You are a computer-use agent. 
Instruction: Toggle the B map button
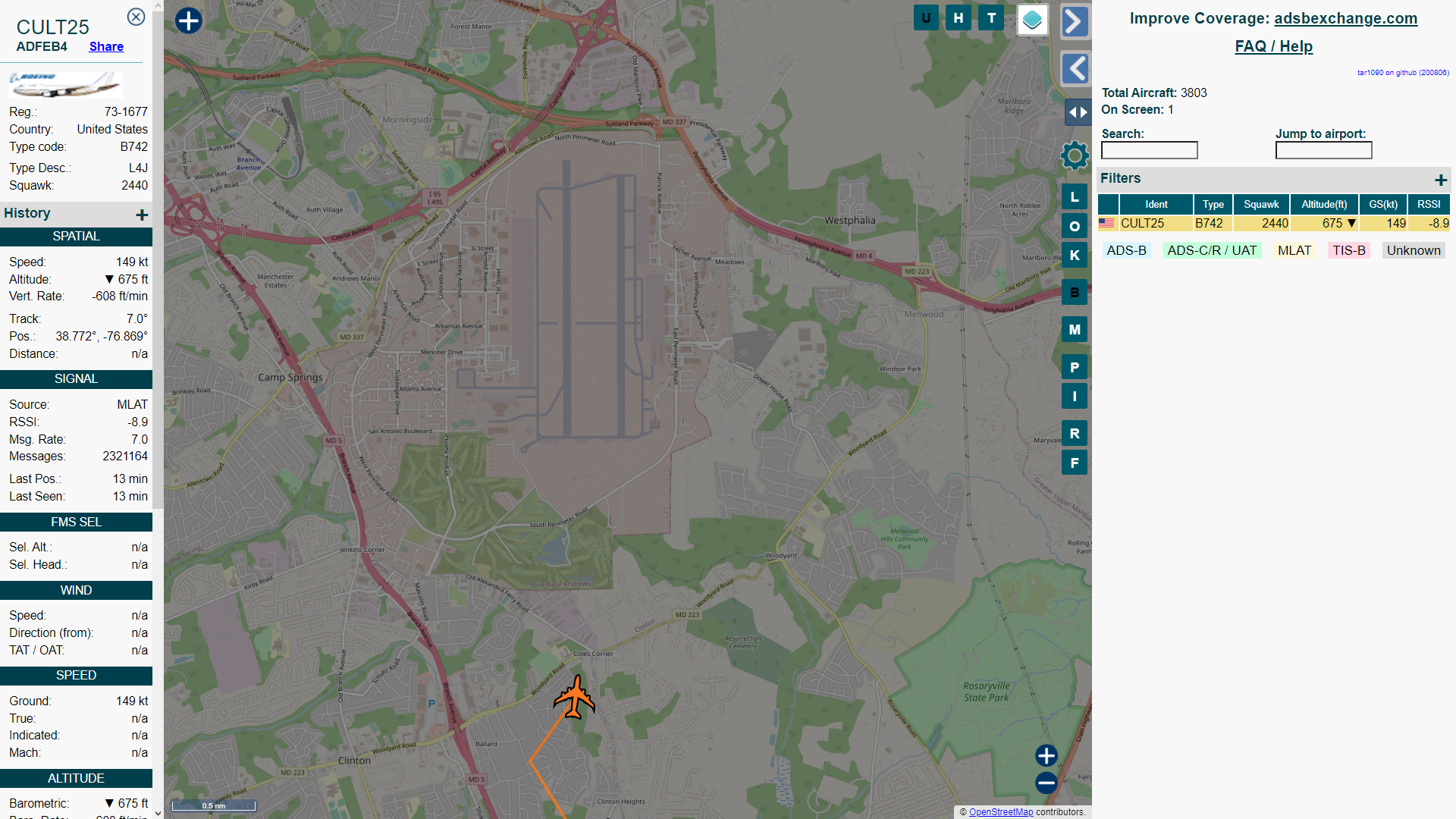1075,293
